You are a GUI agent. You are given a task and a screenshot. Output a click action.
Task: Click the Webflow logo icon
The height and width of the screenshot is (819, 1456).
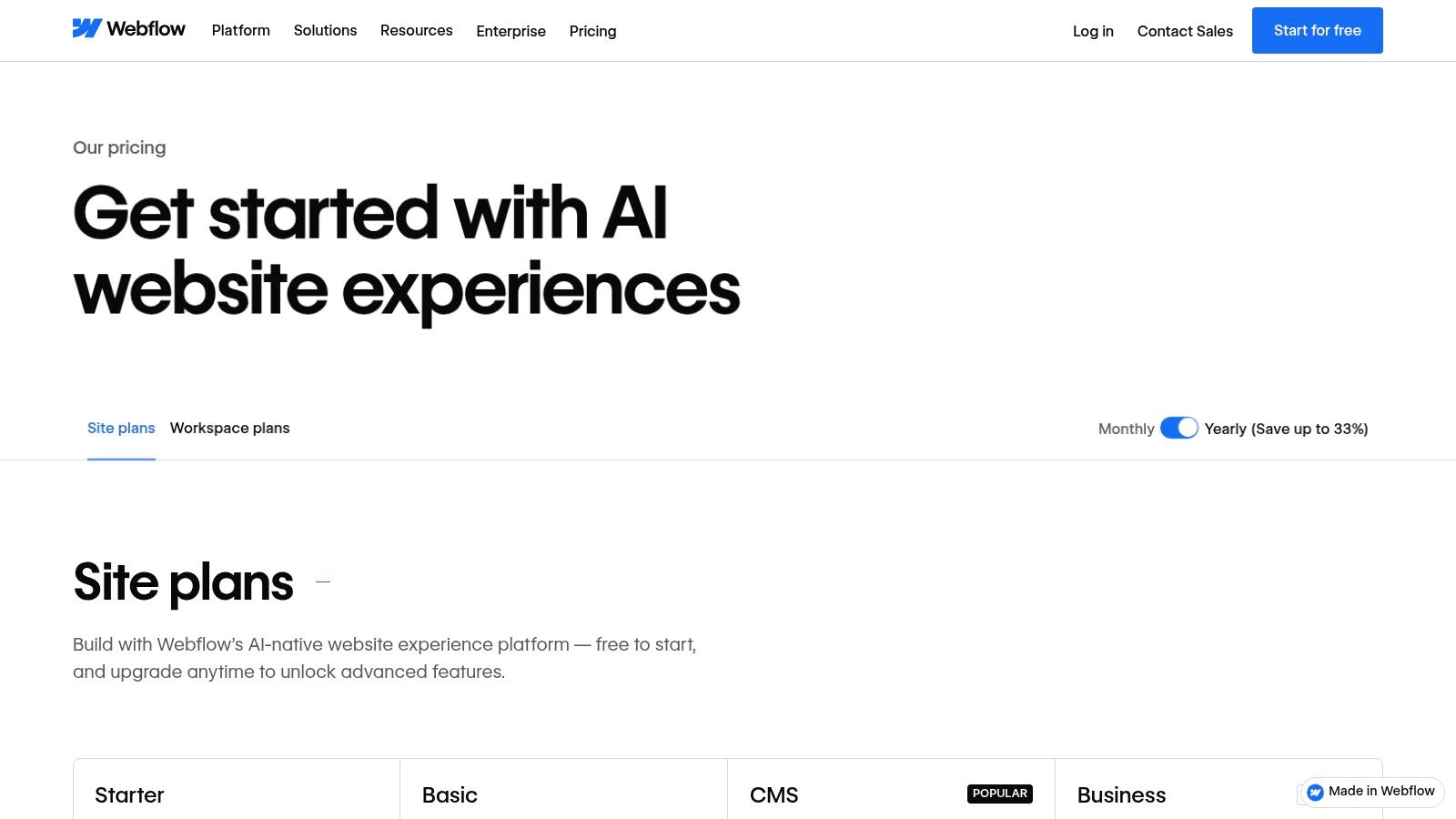[x=86, y=28]
